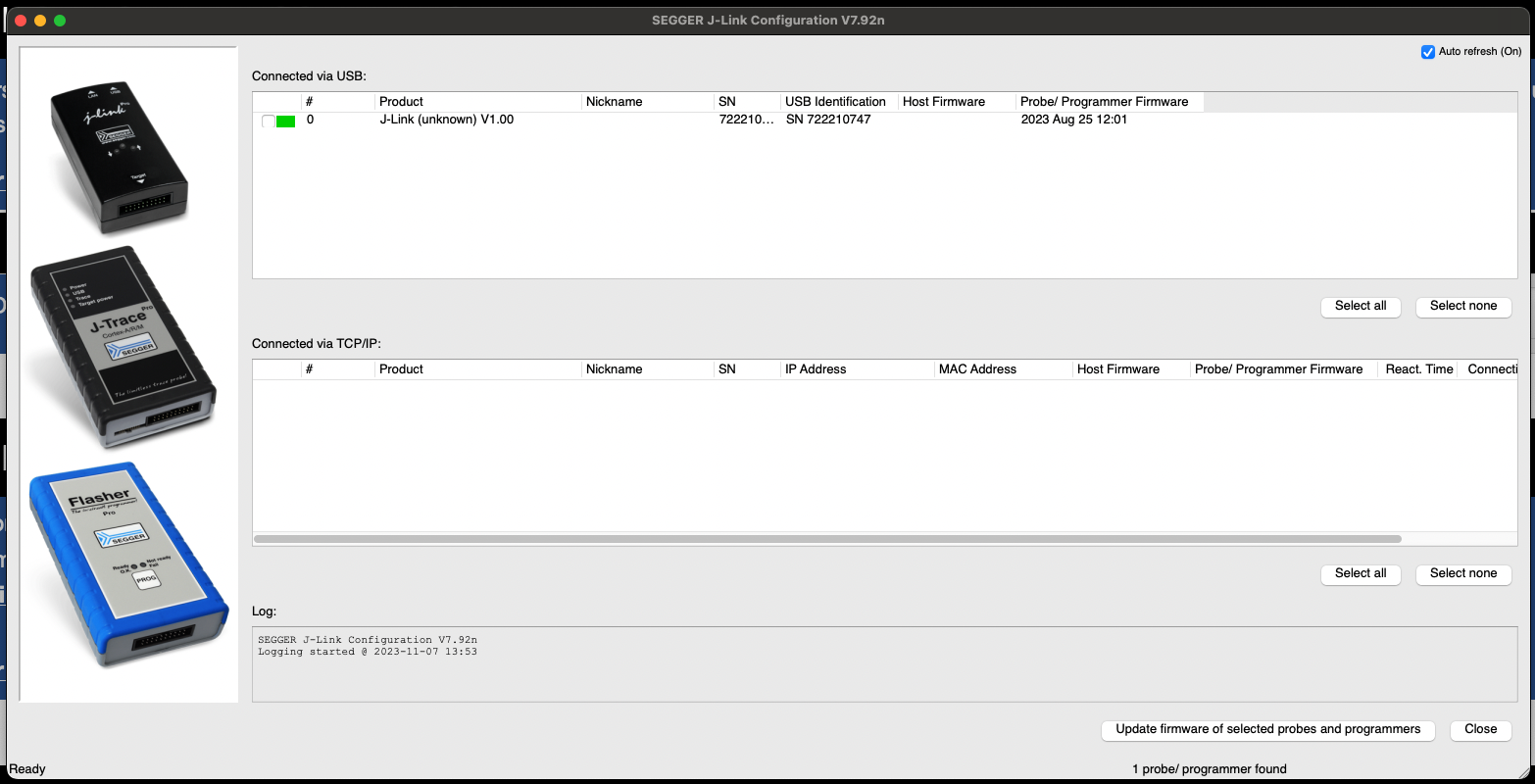Screen dimensions: 1535x784
Task: Sort USB list by SN column
Action: [748, 102]
